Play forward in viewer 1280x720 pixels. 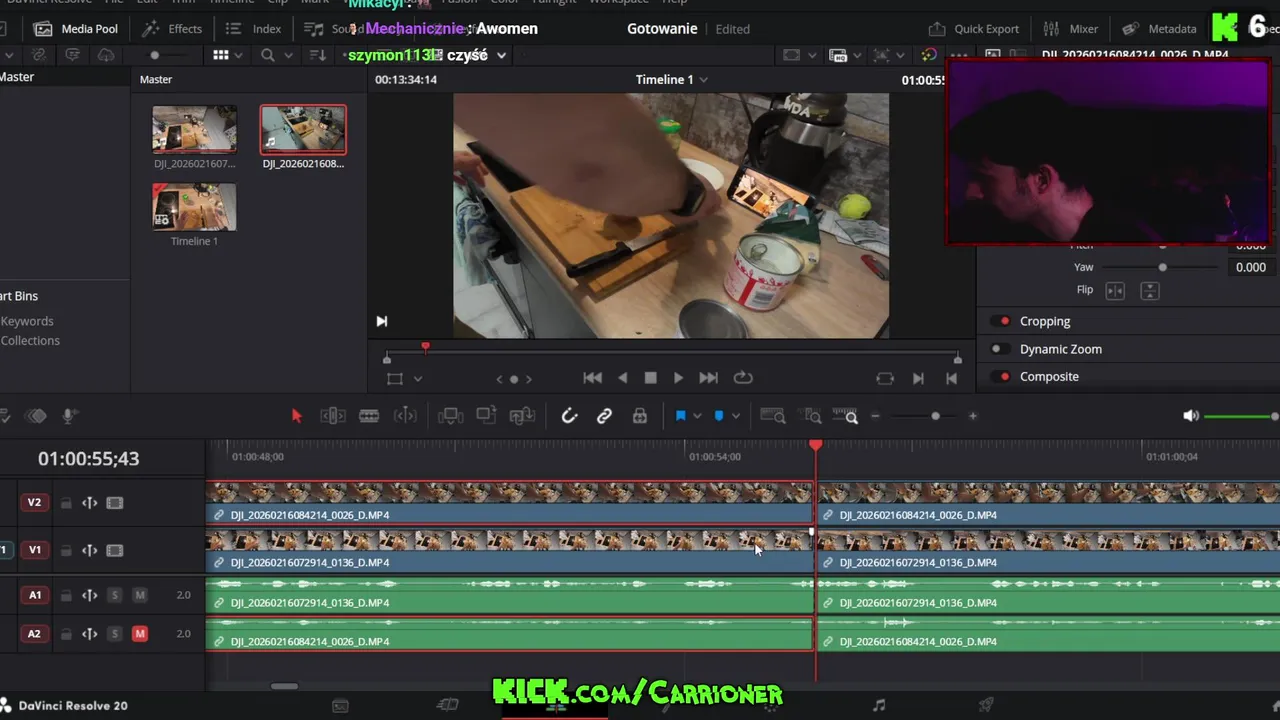pos(678,378)
